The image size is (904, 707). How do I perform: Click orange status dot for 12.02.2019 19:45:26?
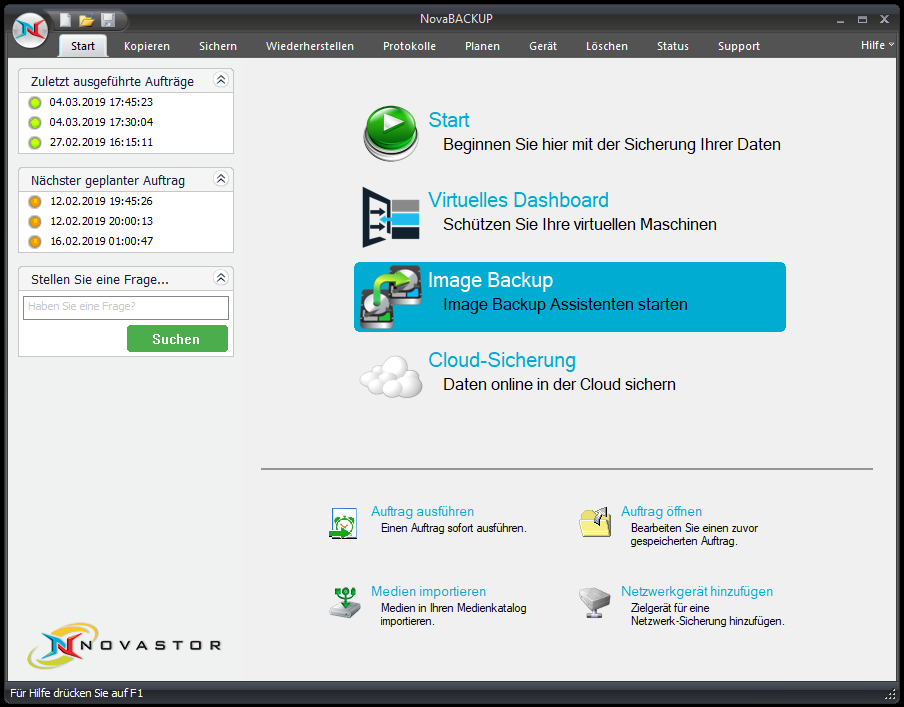click(x=35, y=202)
